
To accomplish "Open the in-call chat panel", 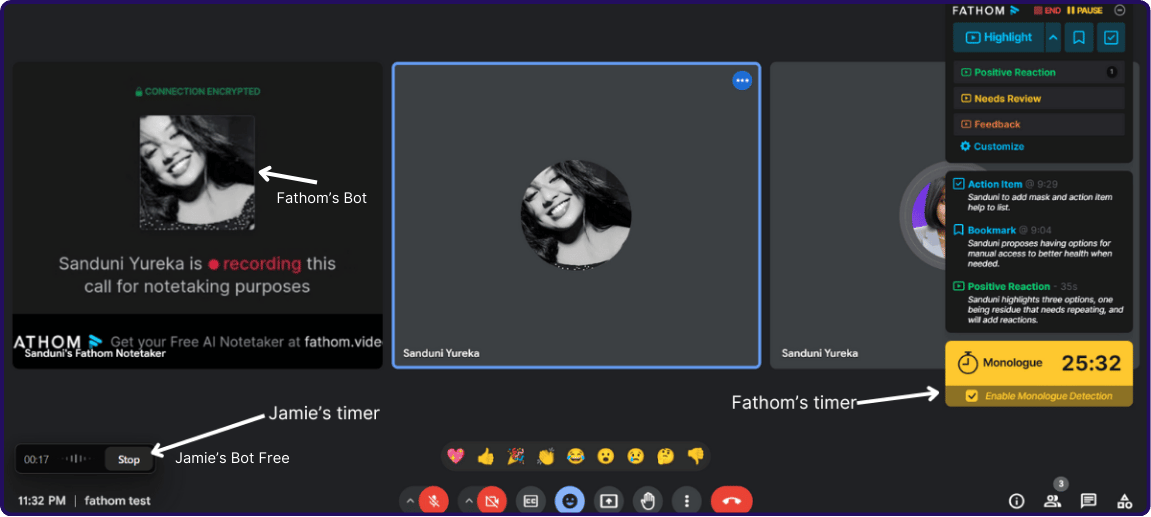I will pos(1089,501).
